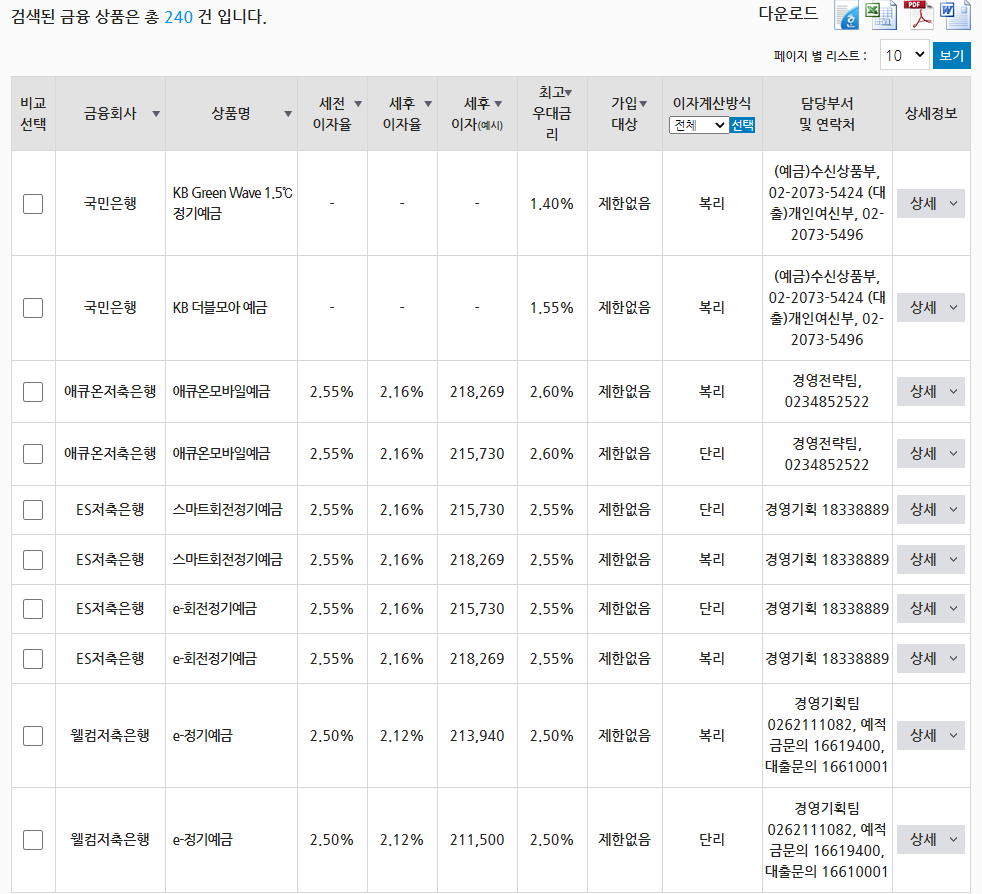Expand 상세 for 애큐온모바일예금 복리 row

click(931, 392)
